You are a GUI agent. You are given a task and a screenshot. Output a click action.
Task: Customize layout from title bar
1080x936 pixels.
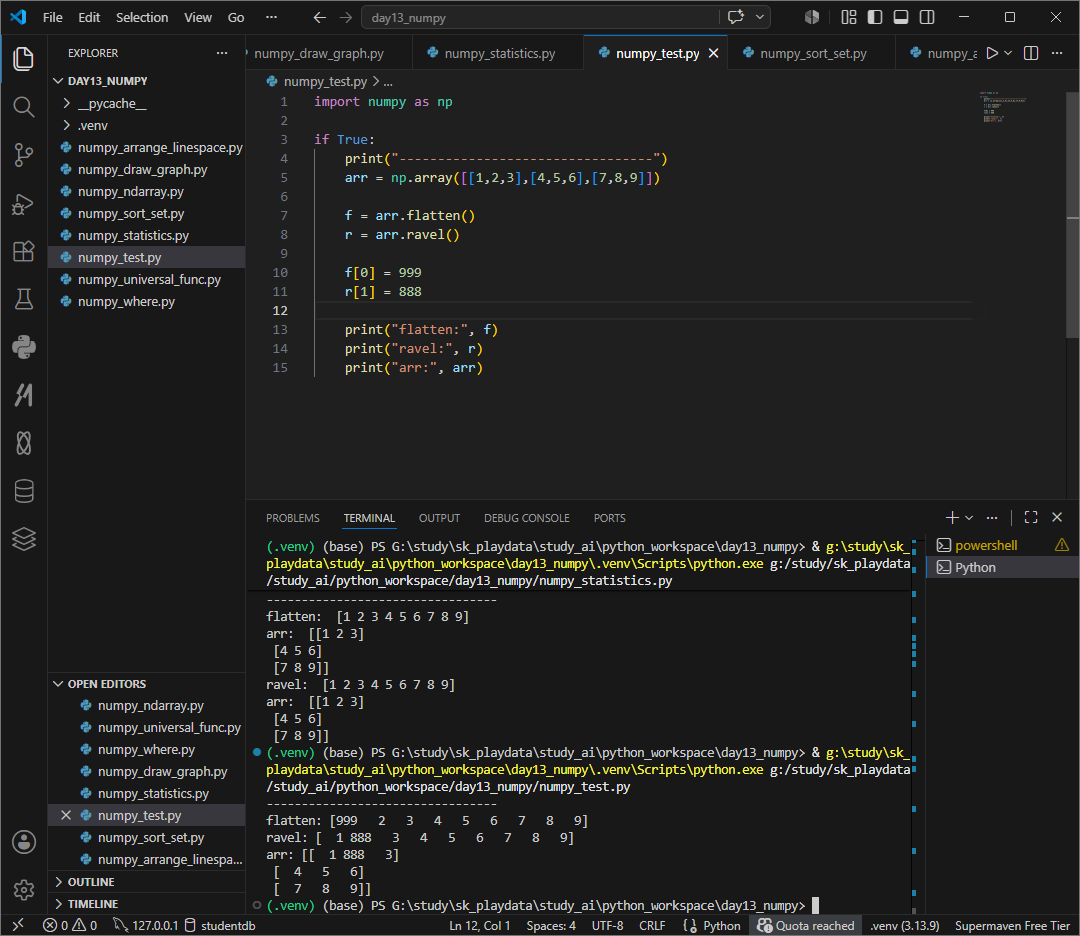tap(849, 17)
